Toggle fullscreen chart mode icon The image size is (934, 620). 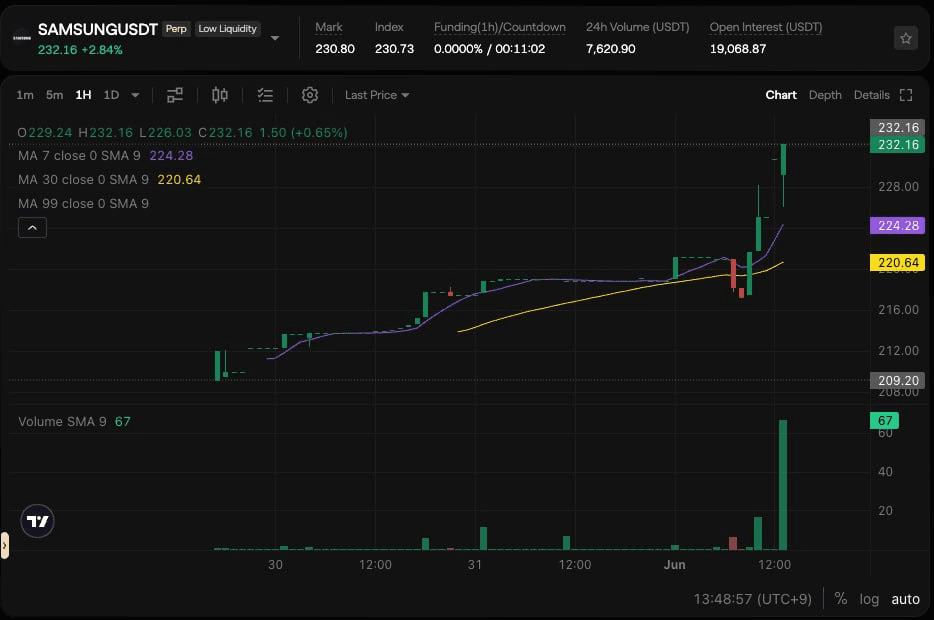tap(906, 95)
